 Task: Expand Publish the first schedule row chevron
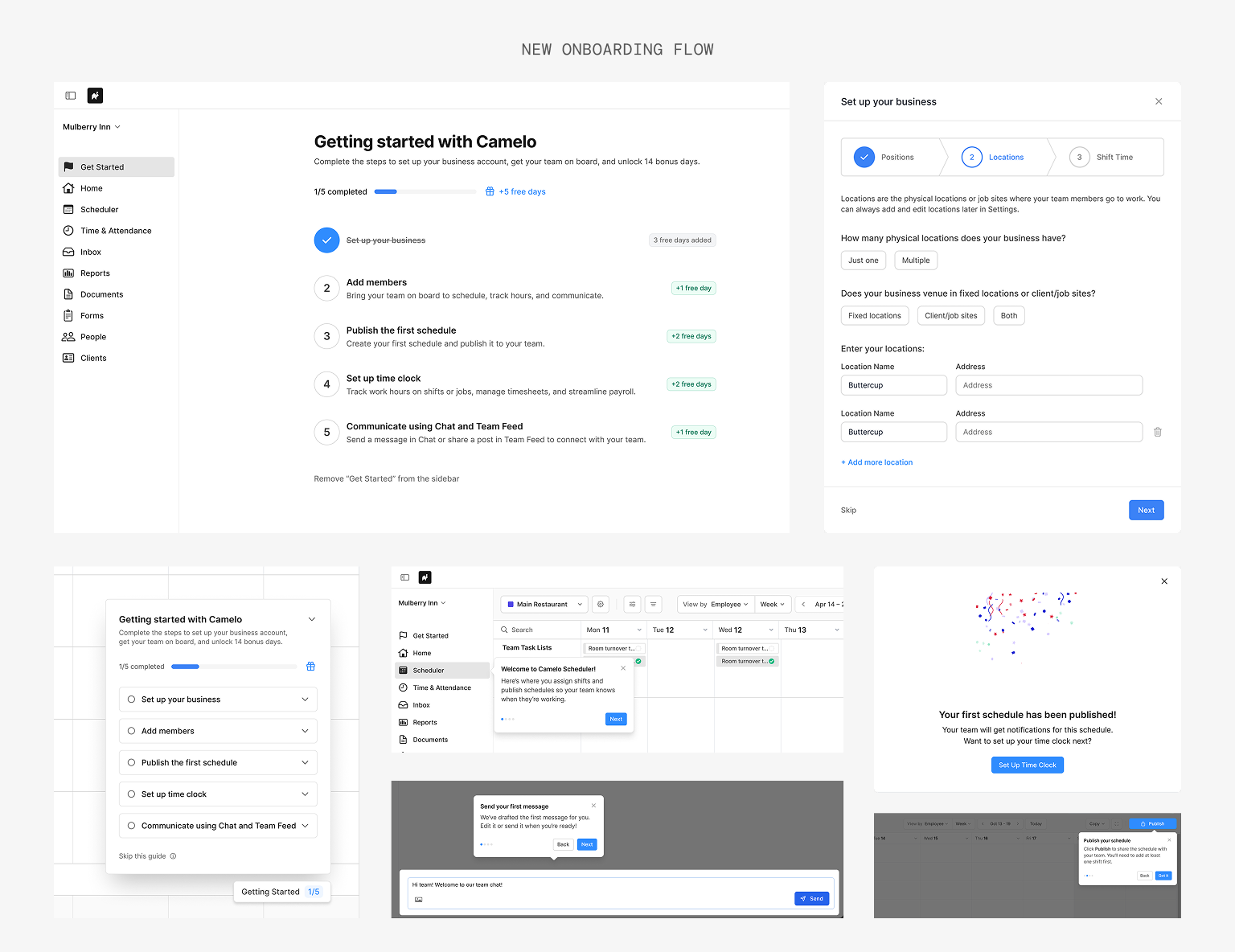pyautogui.click(x=305, y=762)
